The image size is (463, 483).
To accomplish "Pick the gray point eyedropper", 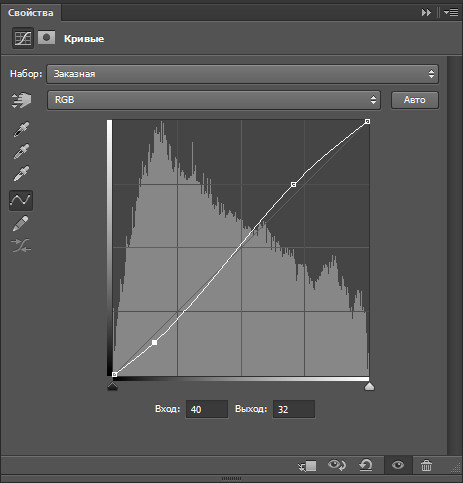I will [x=21, y=151].
